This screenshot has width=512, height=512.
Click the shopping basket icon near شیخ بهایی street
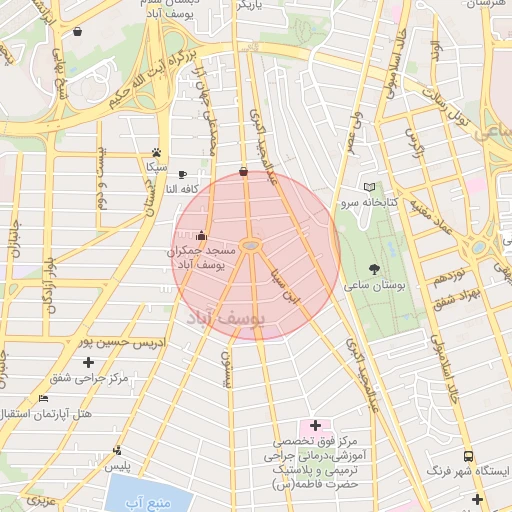click(77, 32)
